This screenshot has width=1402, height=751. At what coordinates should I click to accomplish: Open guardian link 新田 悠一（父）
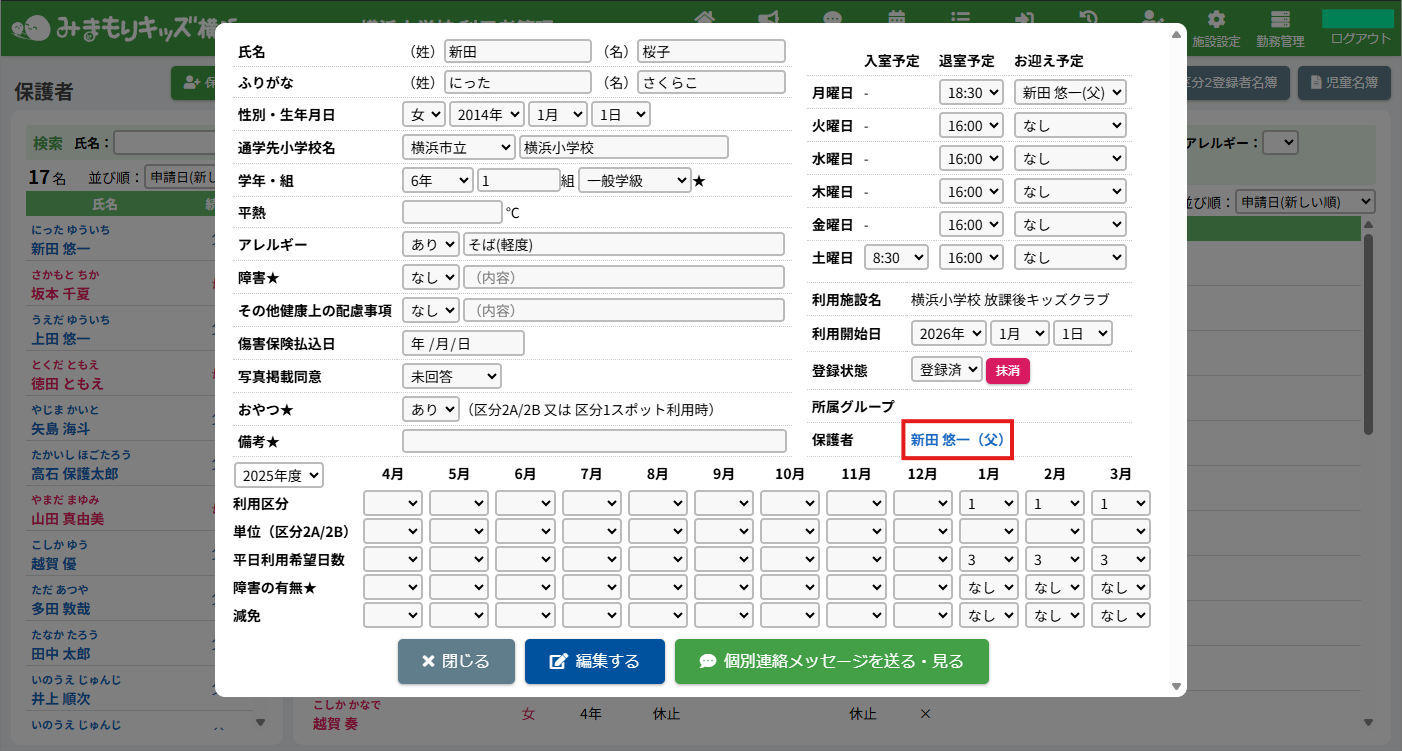[958, 439]
